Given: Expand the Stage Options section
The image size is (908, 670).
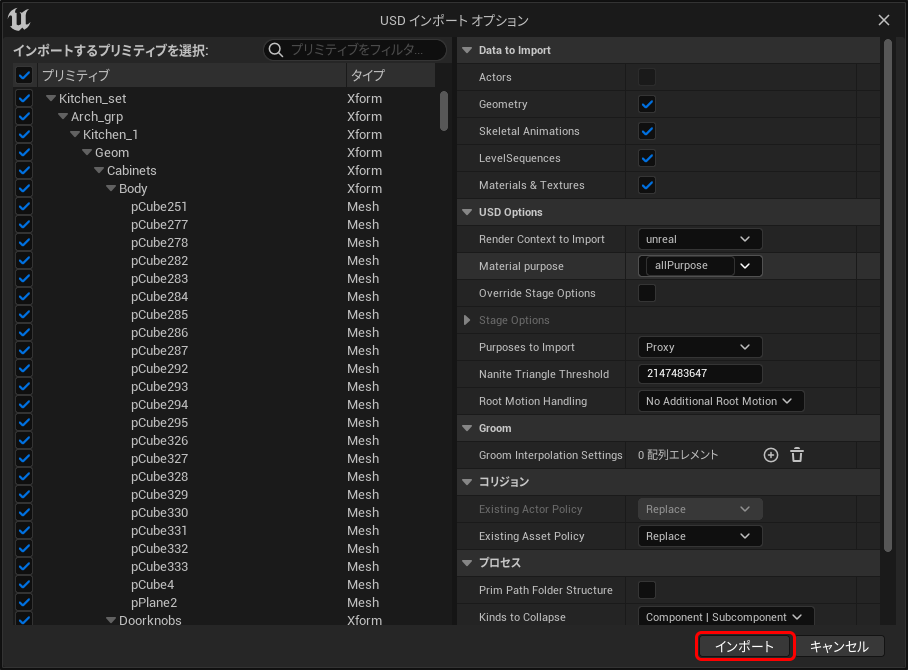Looking at the screenshot, I should click(x=467, y=320).
